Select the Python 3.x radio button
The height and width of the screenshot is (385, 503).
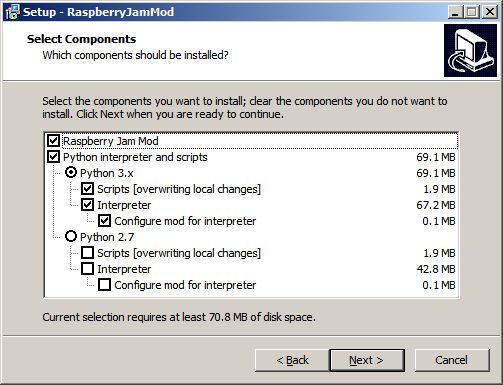71,173
